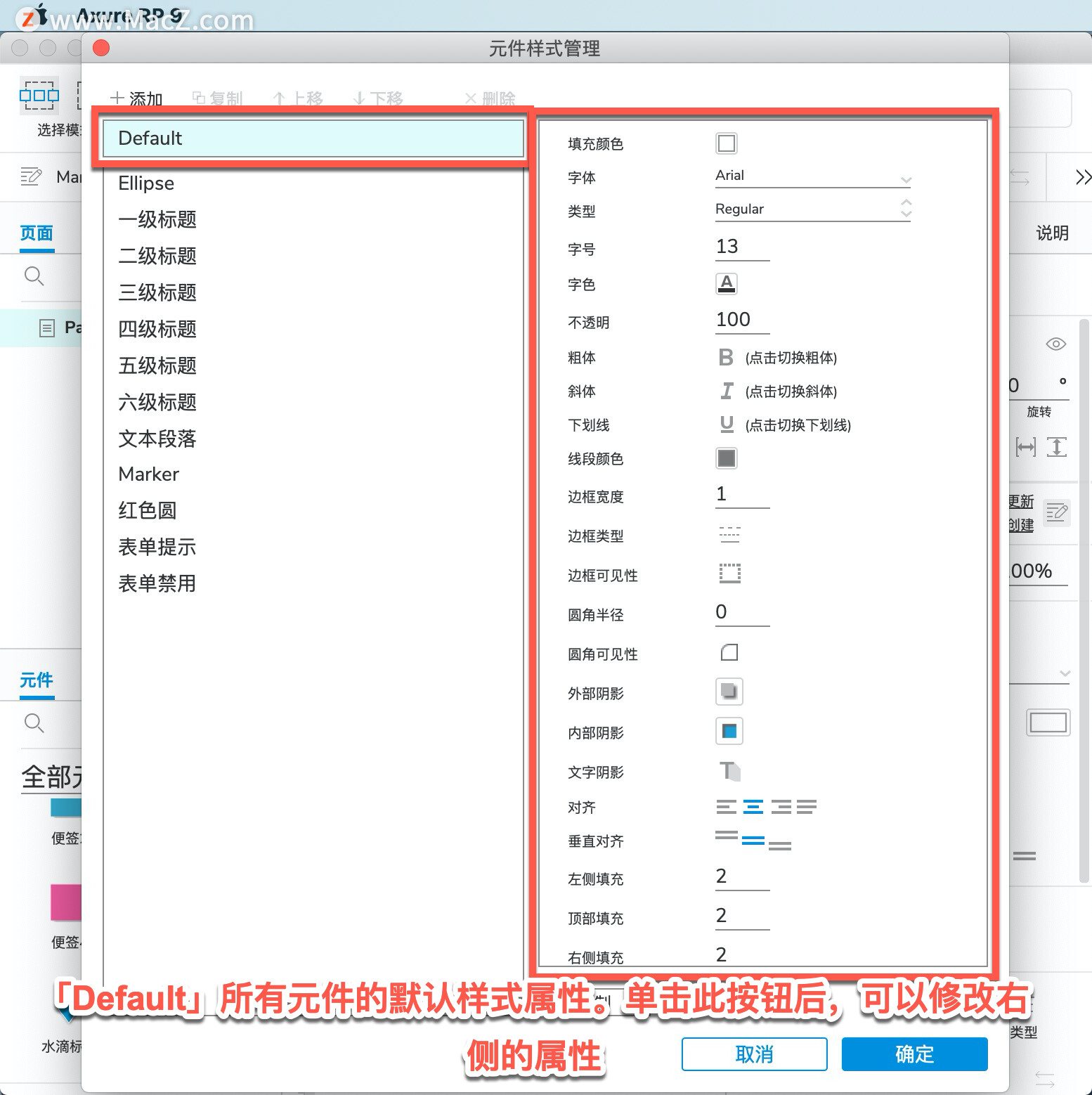1092x1095 pixels.
Task: Click the 确定 confirm button
Action: tap(915, 1054)
